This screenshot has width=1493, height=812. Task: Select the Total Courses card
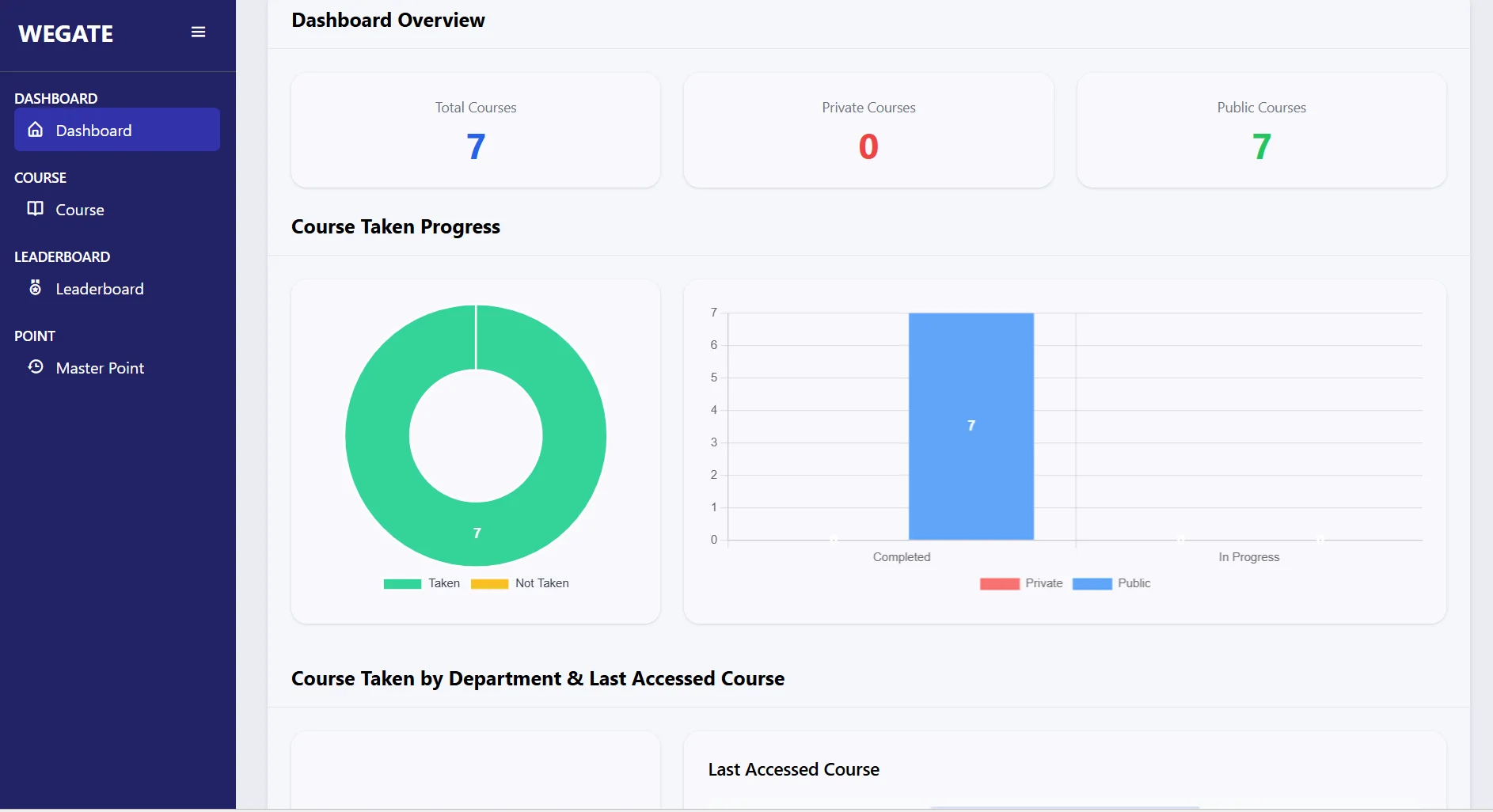coord(475,131)
